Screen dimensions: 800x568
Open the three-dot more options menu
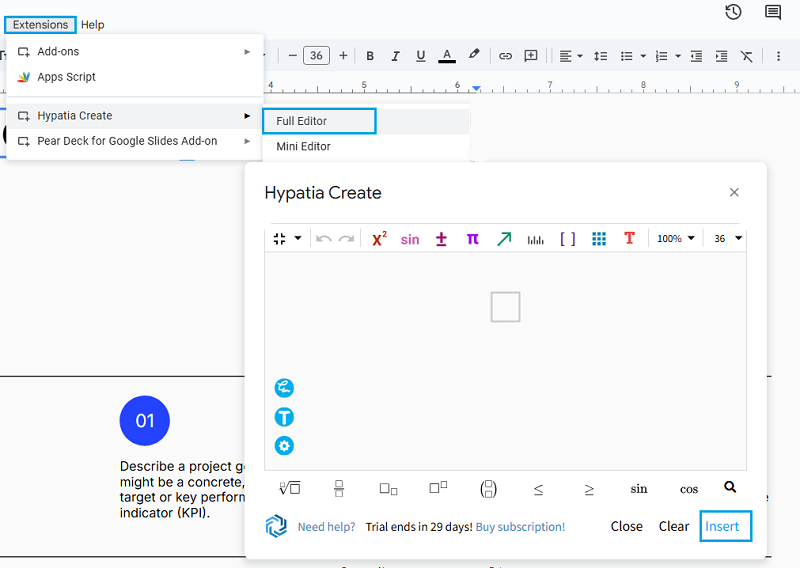(778, 56)
